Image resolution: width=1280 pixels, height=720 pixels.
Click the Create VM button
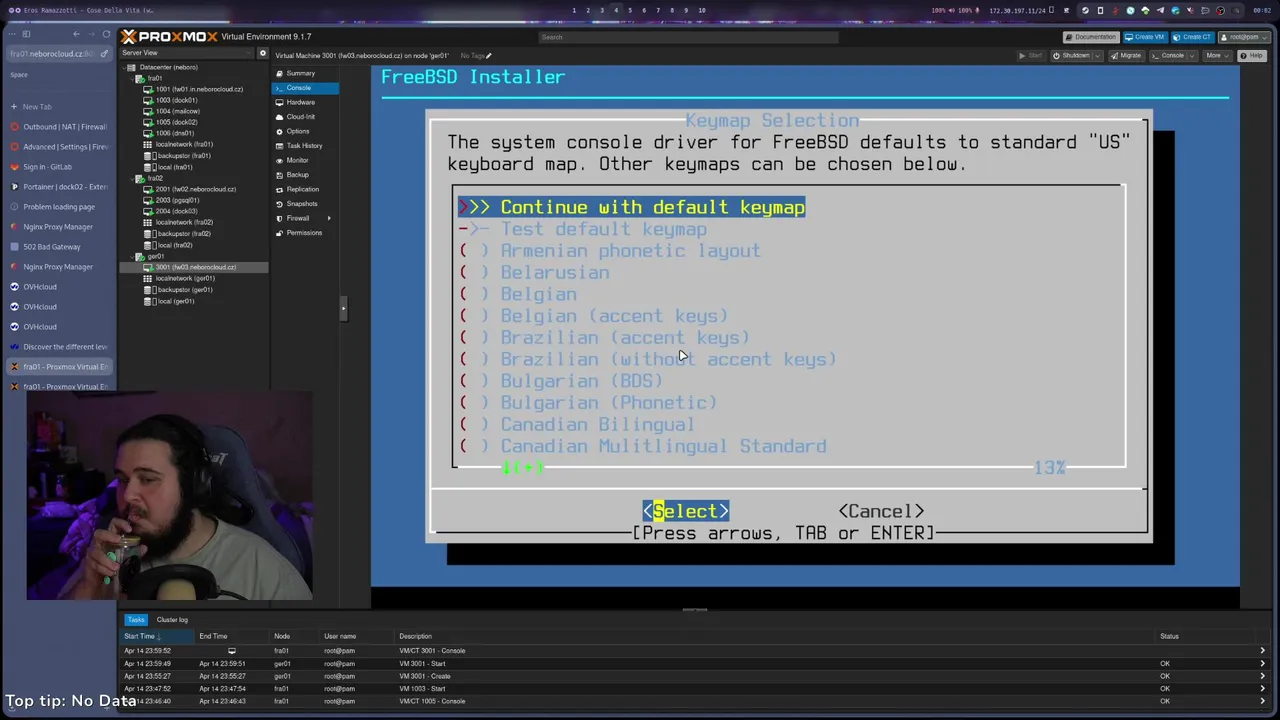(1144, 37)
